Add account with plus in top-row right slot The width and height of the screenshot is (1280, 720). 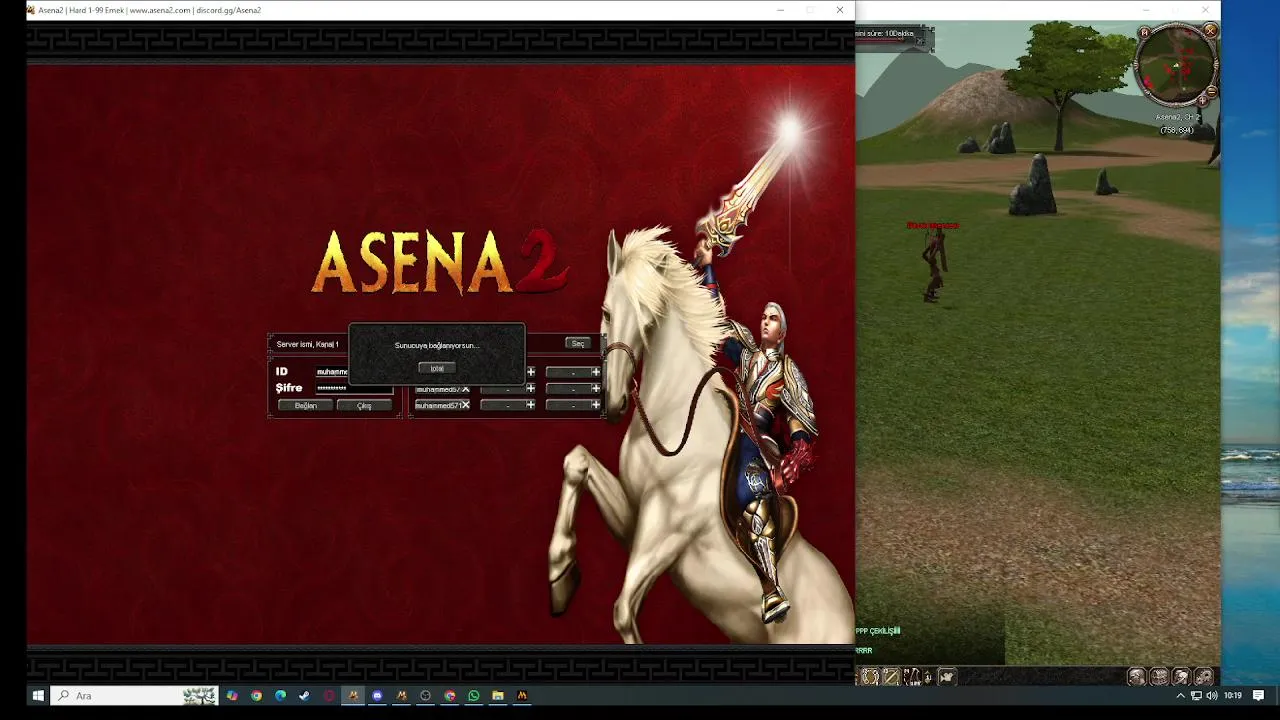pos(596,372)
